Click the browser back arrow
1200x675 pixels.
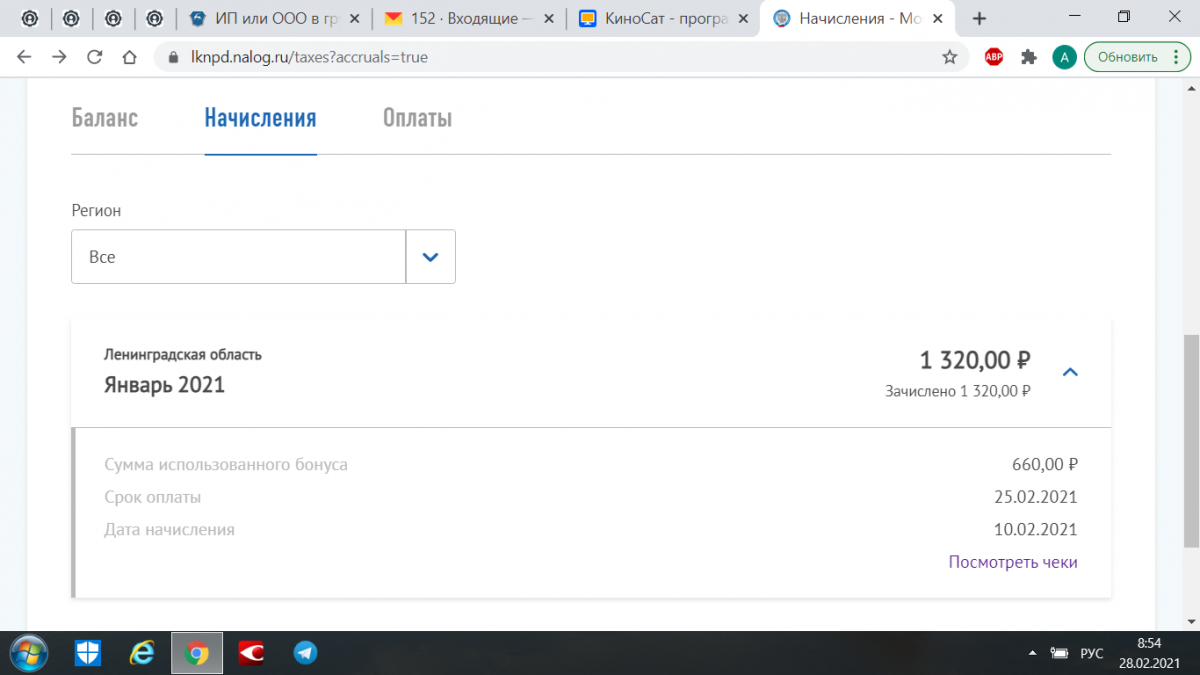tap(24, 57)
